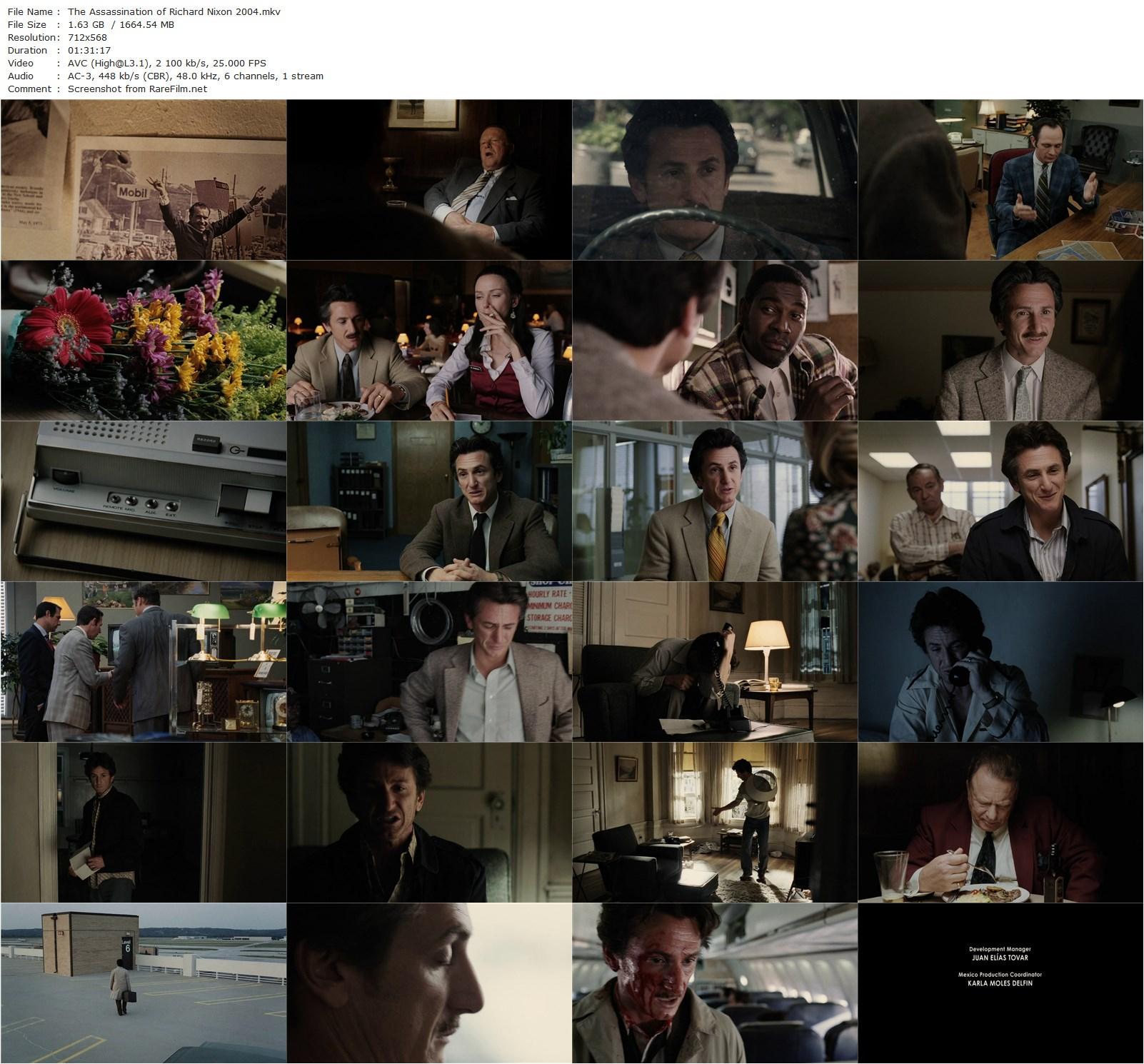Screen dimensions: 1144x1064
Task: Click the Mobil newspaper clipping thumbnail
Action: coord(144,180)
